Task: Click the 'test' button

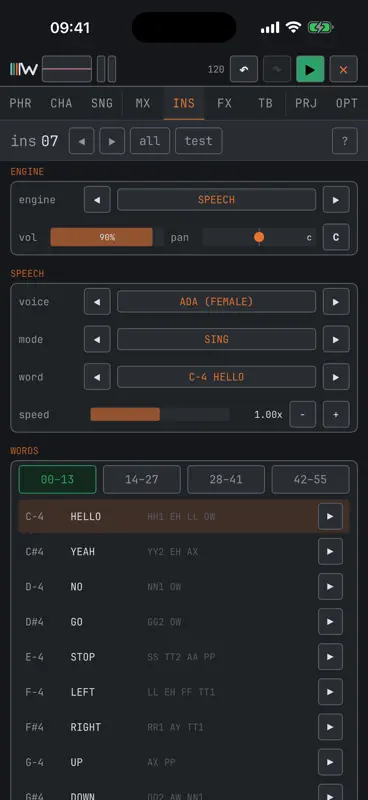Action: tap(199, 141)
